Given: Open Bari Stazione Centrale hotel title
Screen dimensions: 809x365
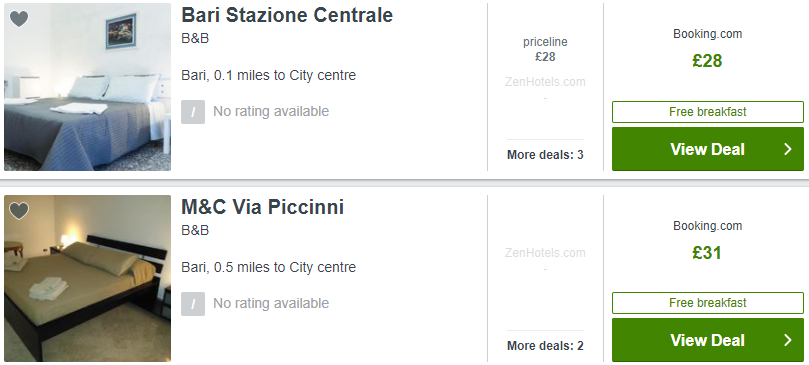Looking at the screenshot, I should pyautogui.click(x=287, y=15).
